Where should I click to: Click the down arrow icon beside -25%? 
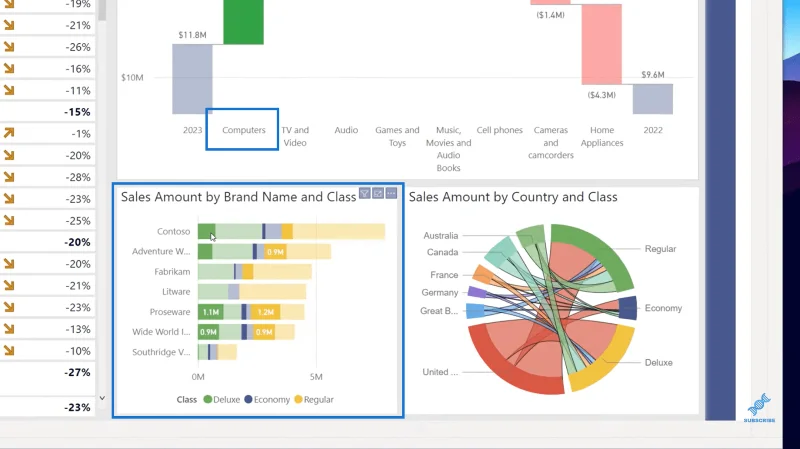9,220
